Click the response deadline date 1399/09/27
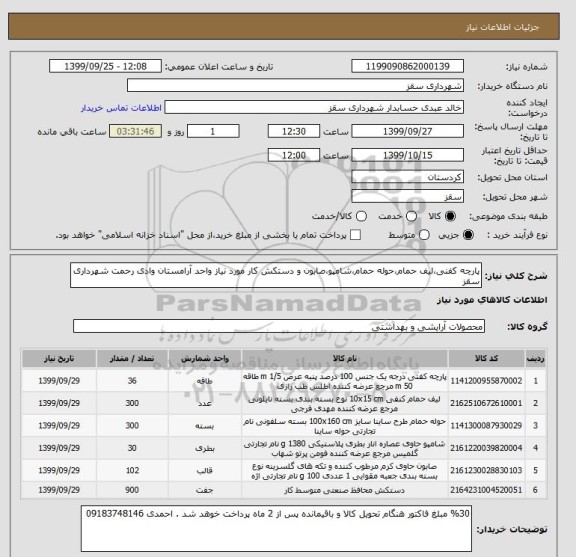Image resolution: width=576 pixels, height=557 pixels. 407,131
